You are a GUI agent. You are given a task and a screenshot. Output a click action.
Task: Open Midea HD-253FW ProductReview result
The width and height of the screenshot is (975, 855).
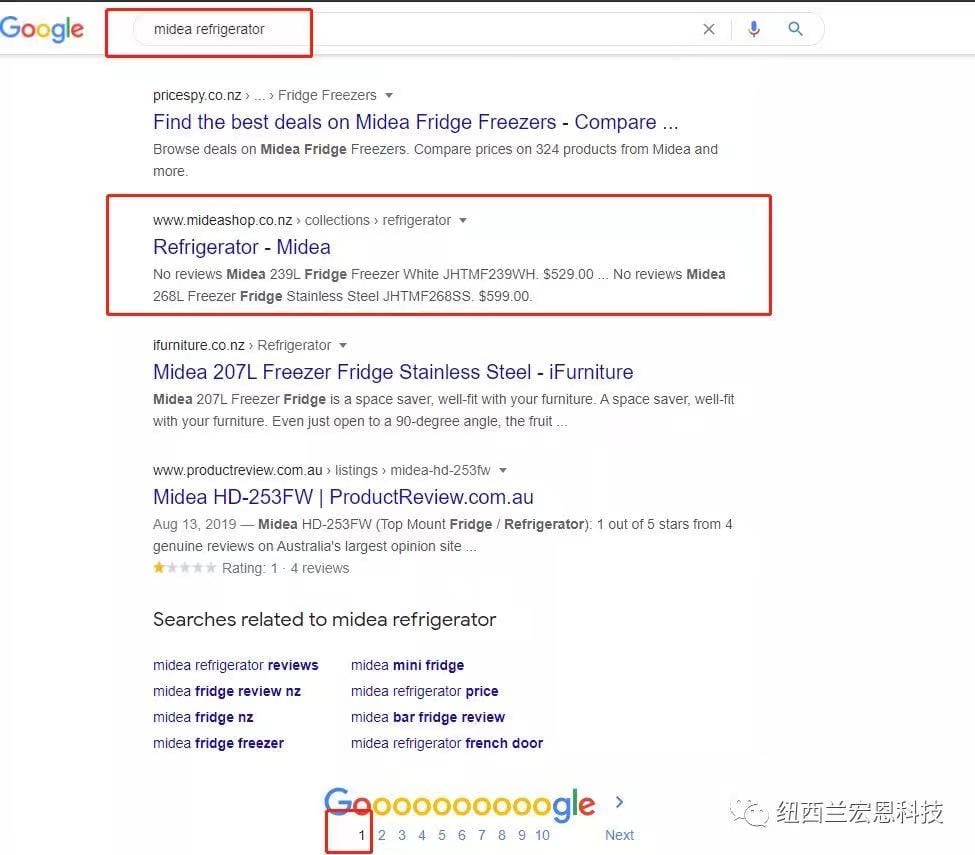tap(343, 497)
